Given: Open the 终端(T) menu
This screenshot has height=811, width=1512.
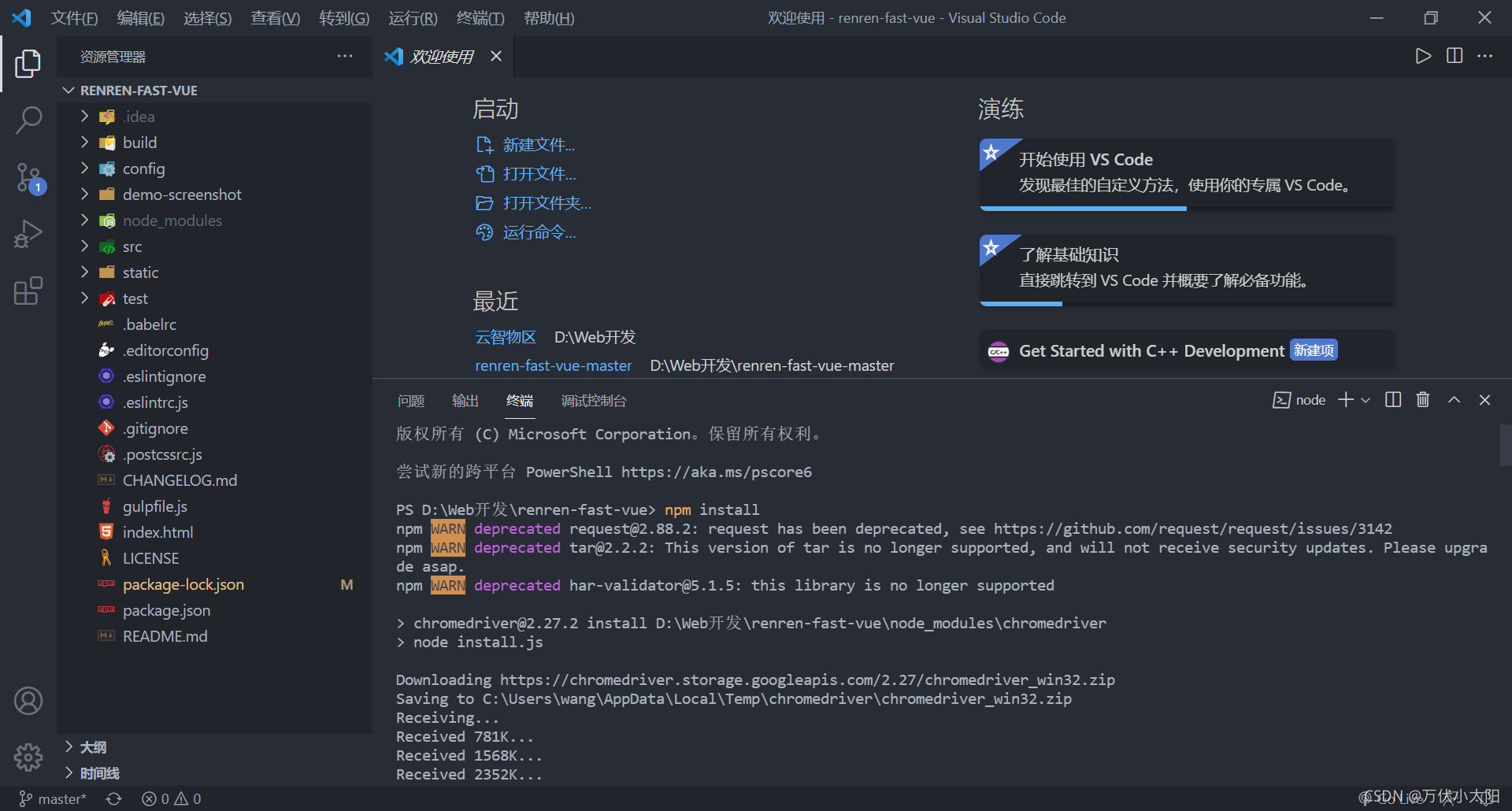Looking at the screenshot, I should pyautogui.click(x=480, y=18).
